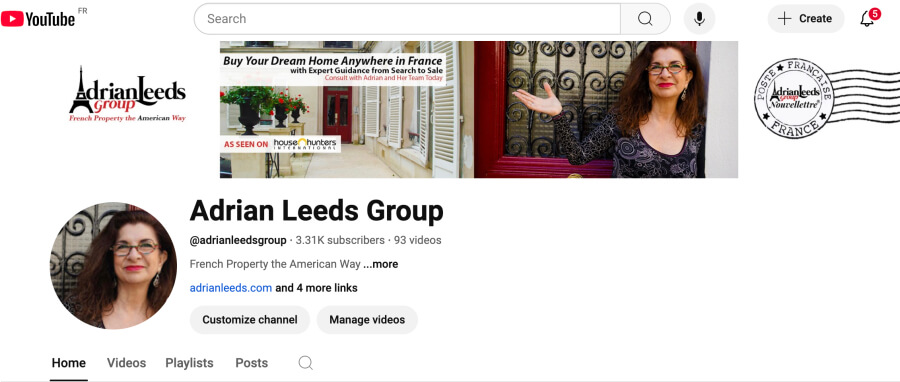This screenshot has height=382, width=900.
Task: Start voice search with the microphone
Action: coord(699,19)
